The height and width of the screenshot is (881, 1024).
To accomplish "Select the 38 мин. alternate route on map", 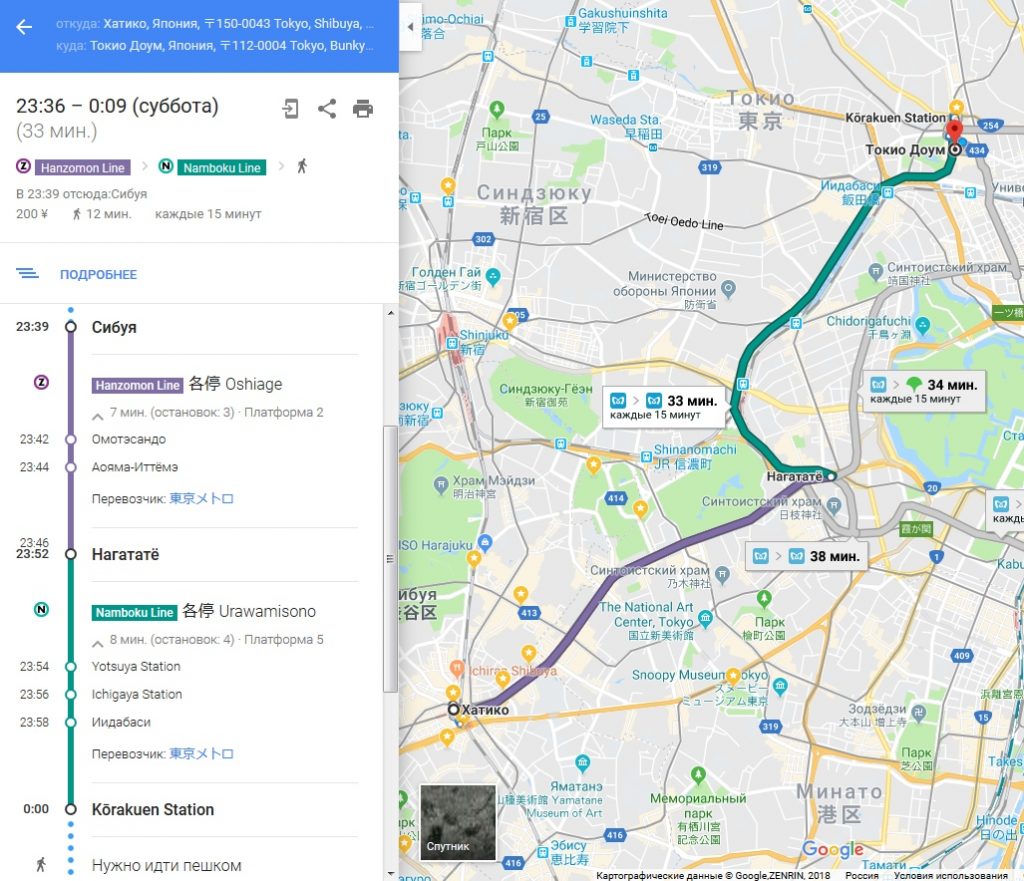I will coord(807,556).
